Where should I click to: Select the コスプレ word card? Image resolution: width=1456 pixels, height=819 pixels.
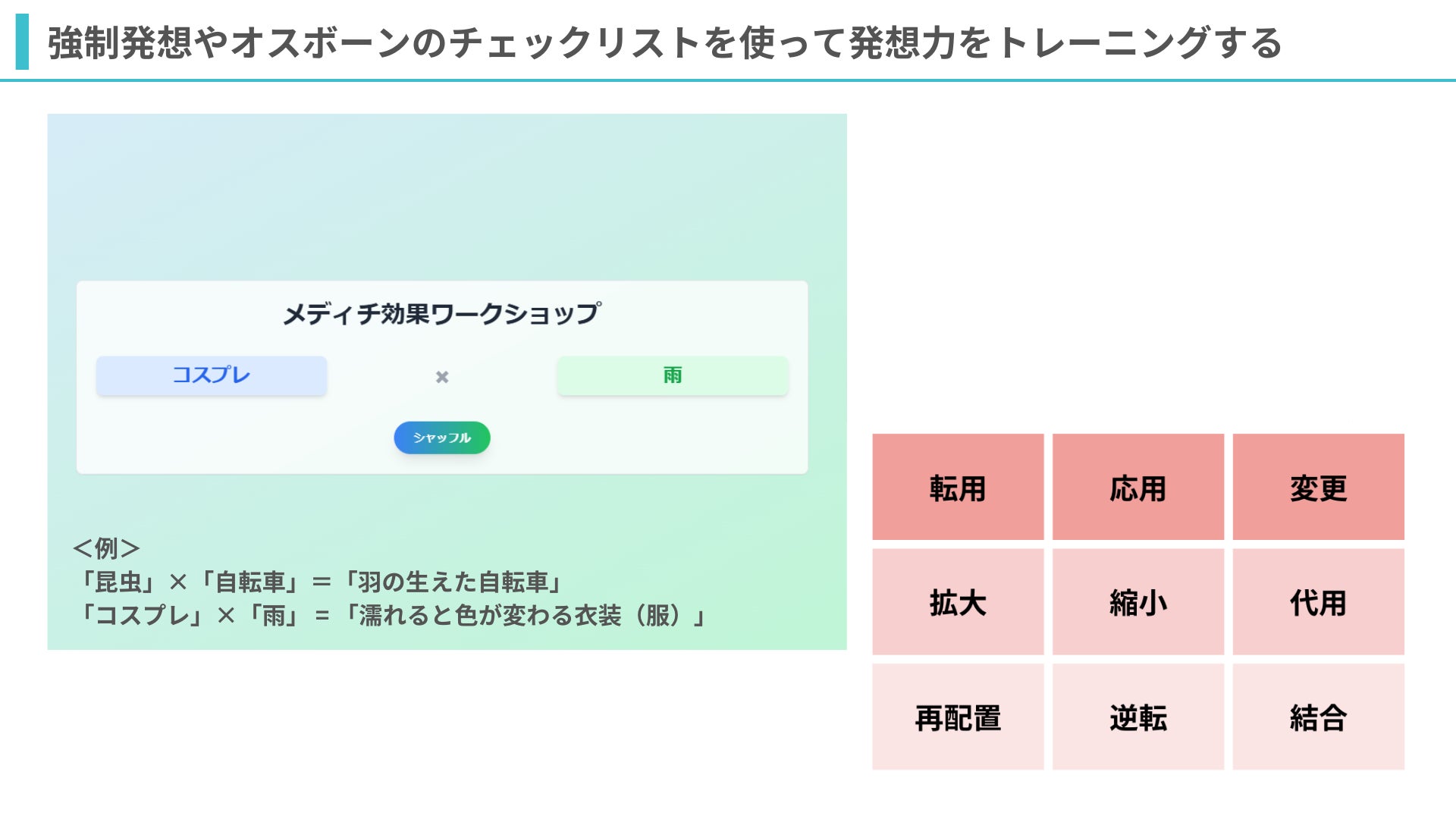[212, 375]
